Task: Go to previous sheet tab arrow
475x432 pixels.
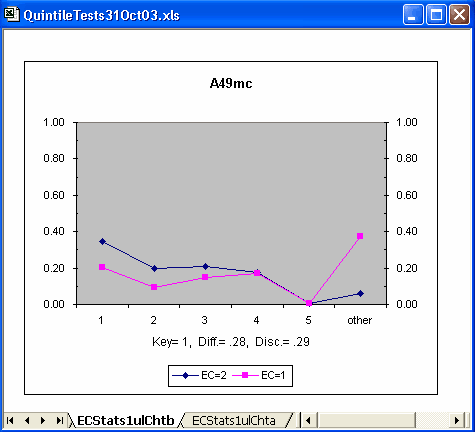Action: [x=27, y=421]
